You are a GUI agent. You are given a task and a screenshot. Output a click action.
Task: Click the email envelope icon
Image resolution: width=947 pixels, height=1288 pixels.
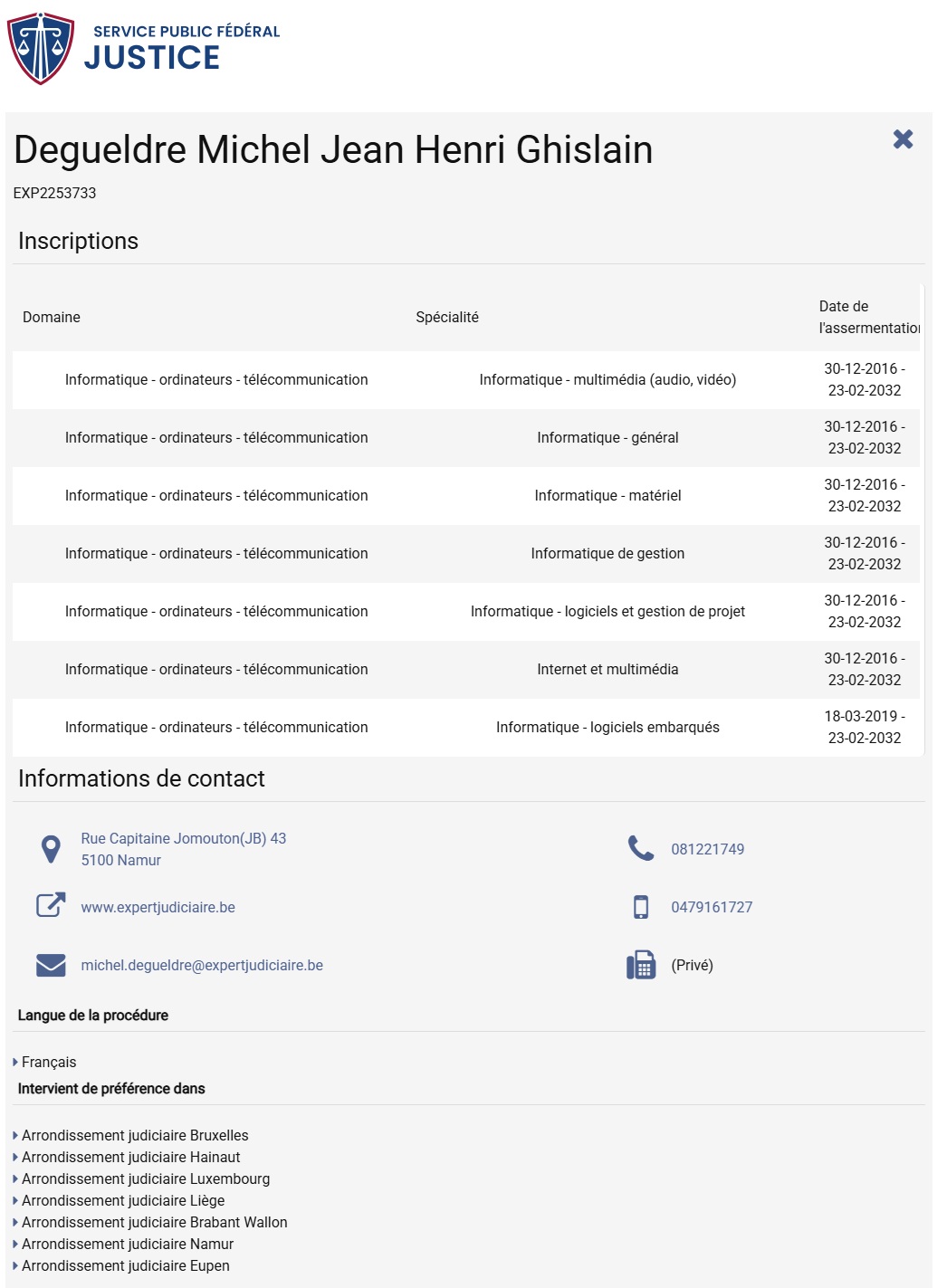pyautogui.click(x=51, y=965)
